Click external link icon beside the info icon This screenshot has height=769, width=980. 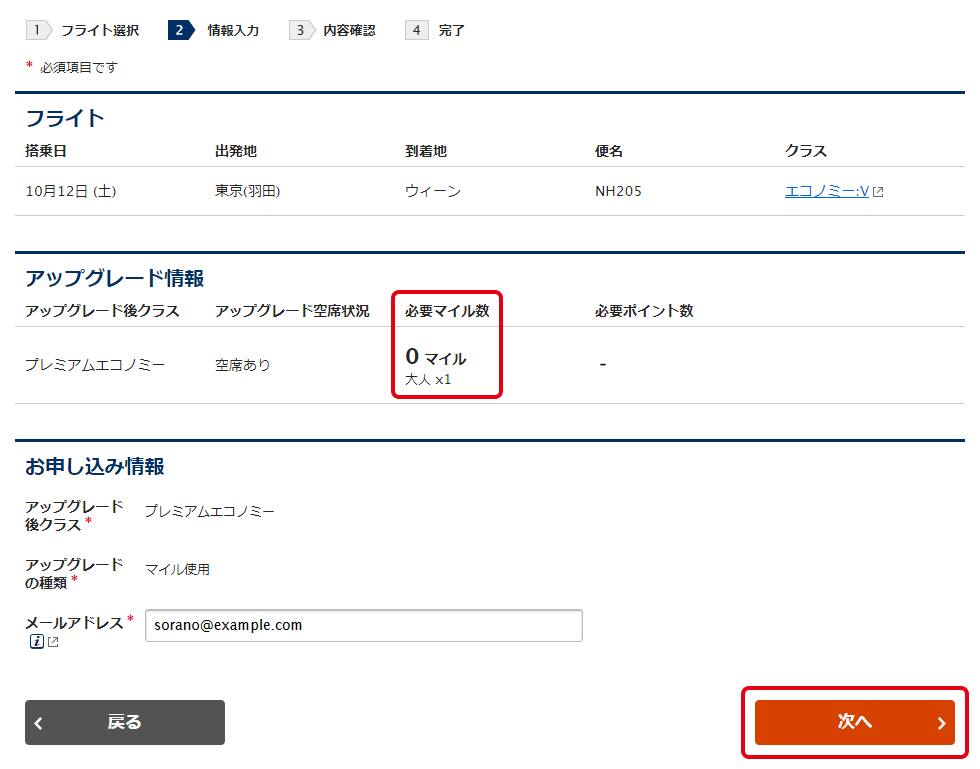[53, 642]
